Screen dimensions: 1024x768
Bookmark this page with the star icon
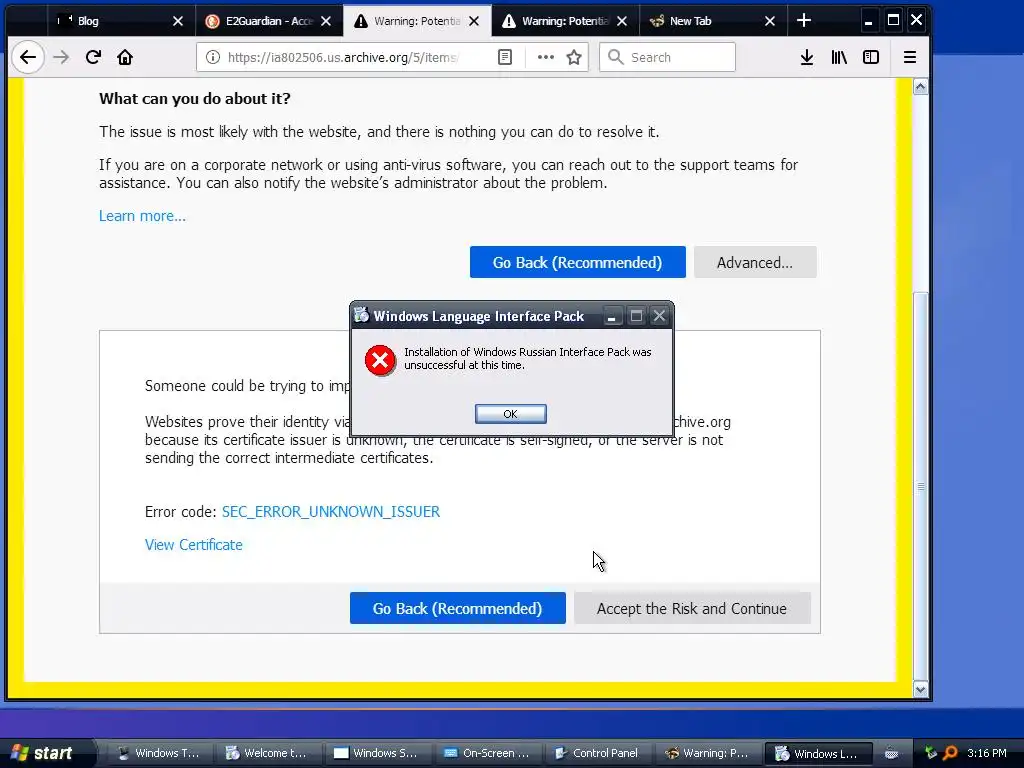coord(574,57)
